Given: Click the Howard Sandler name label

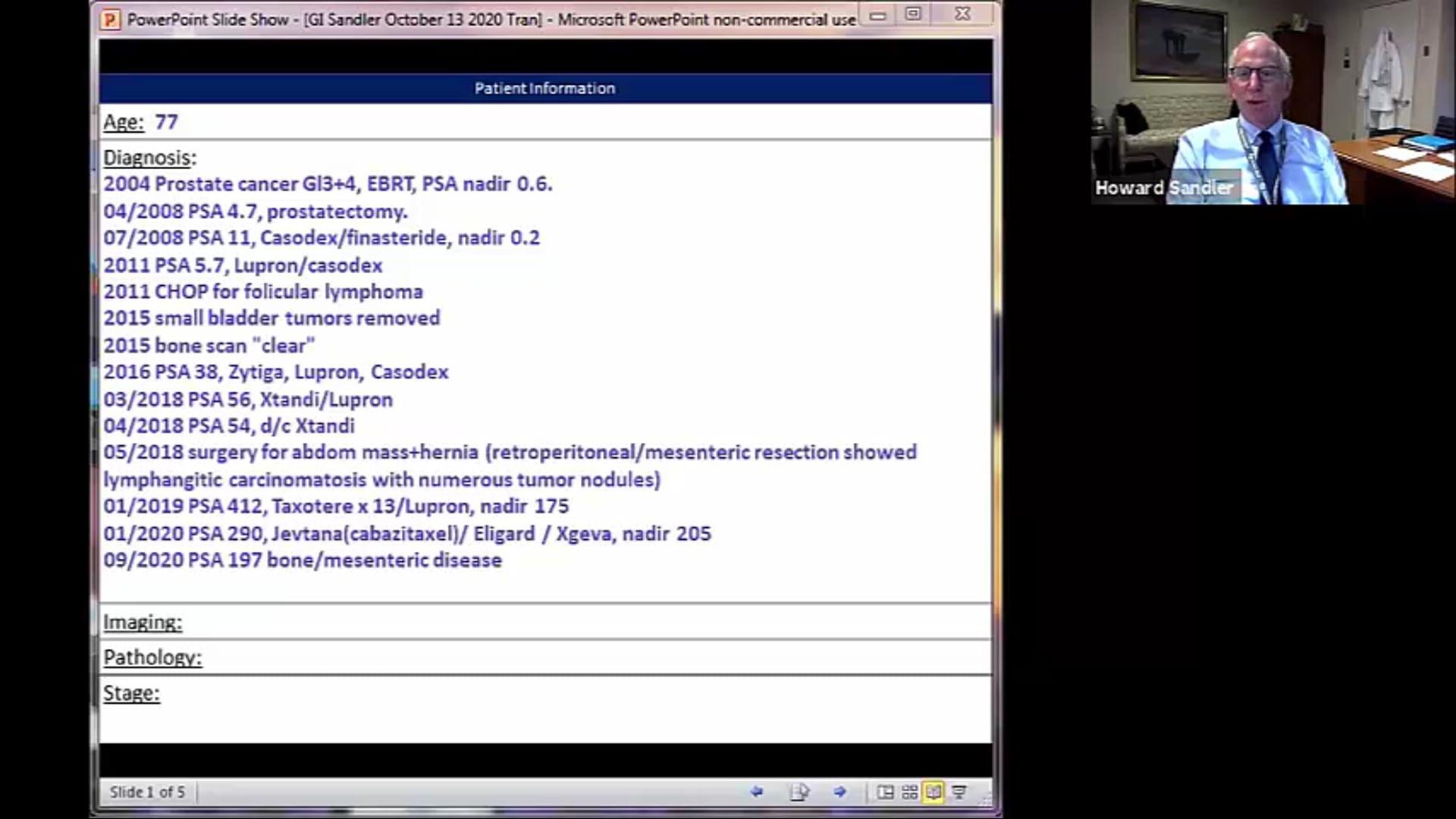Looking at the screenshot, I should click(1163, 187).
